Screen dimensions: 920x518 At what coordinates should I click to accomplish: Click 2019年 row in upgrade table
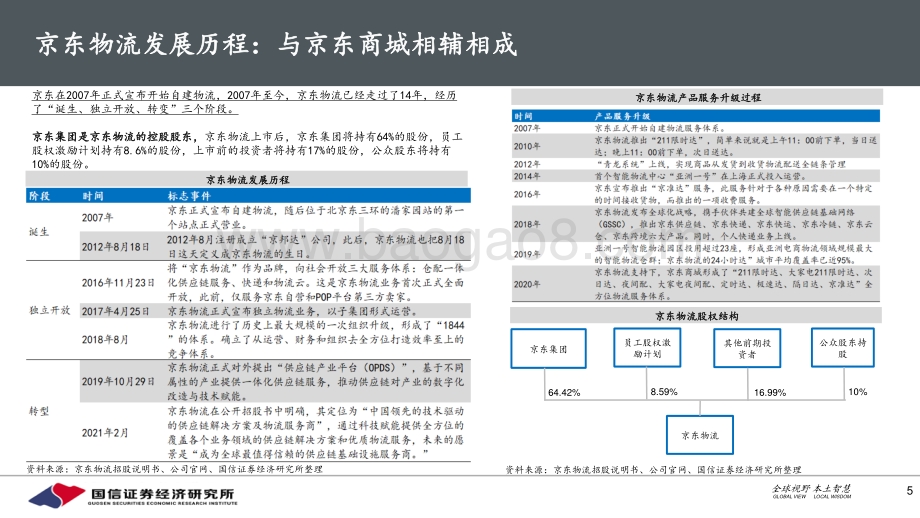coord(696,254)
